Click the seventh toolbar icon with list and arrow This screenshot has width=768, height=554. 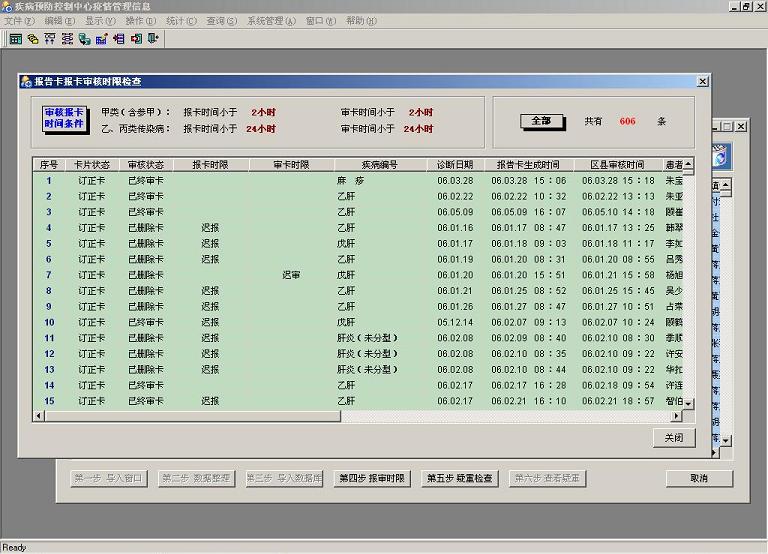119,39
